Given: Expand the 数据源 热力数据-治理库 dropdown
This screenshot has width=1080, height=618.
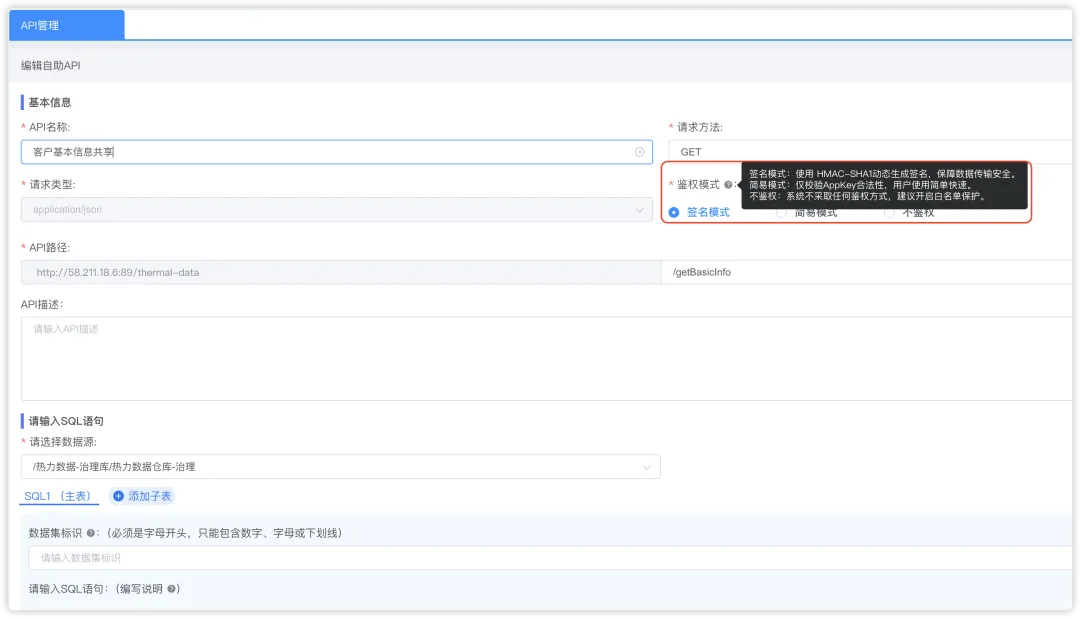Looking at the screenshot, I should [x=341, y=467].
